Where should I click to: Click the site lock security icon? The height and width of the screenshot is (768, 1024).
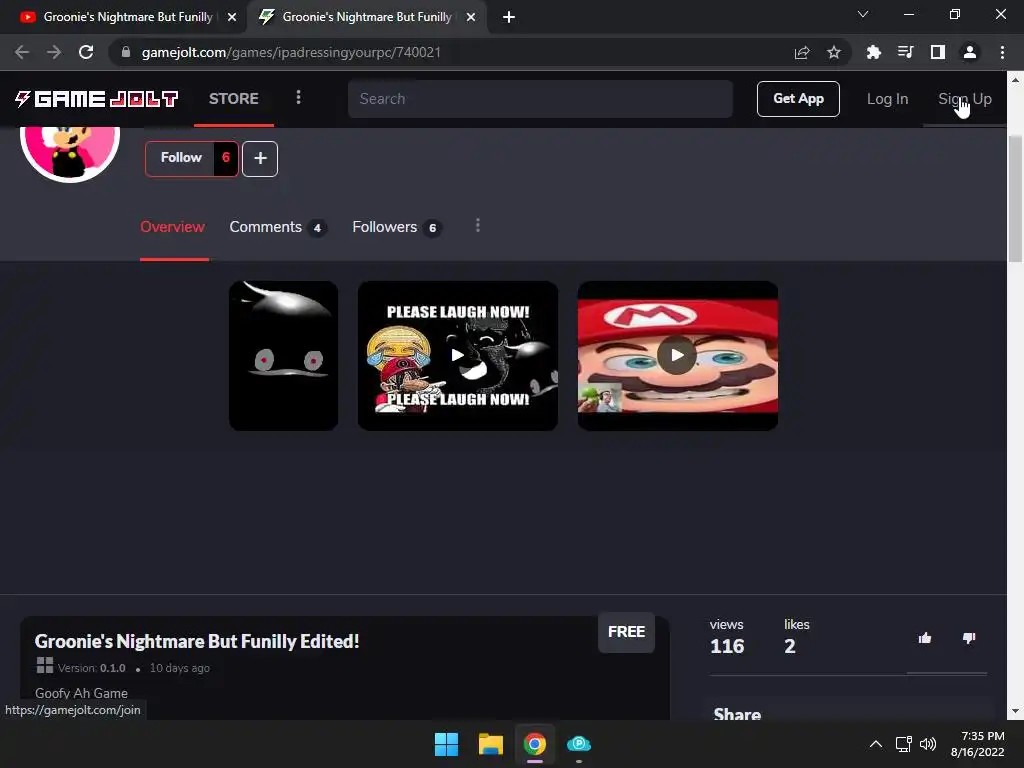(125, 52)
